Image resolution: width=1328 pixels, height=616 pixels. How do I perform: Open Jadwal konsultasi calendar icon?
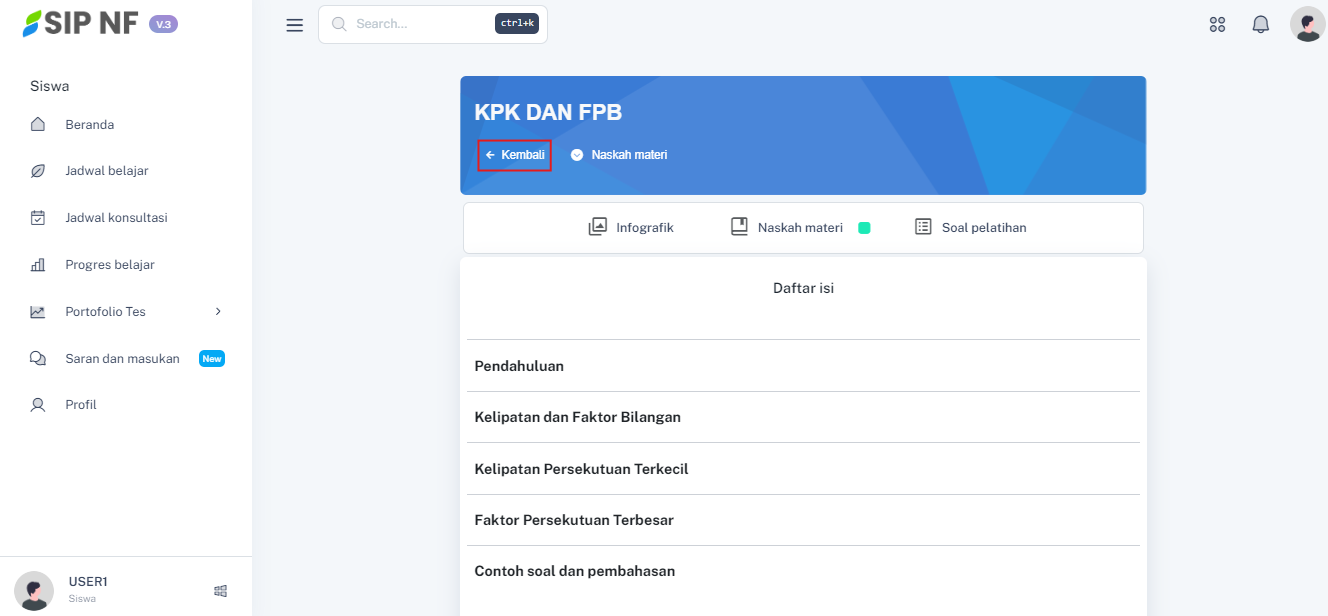[x=38, y=218]
